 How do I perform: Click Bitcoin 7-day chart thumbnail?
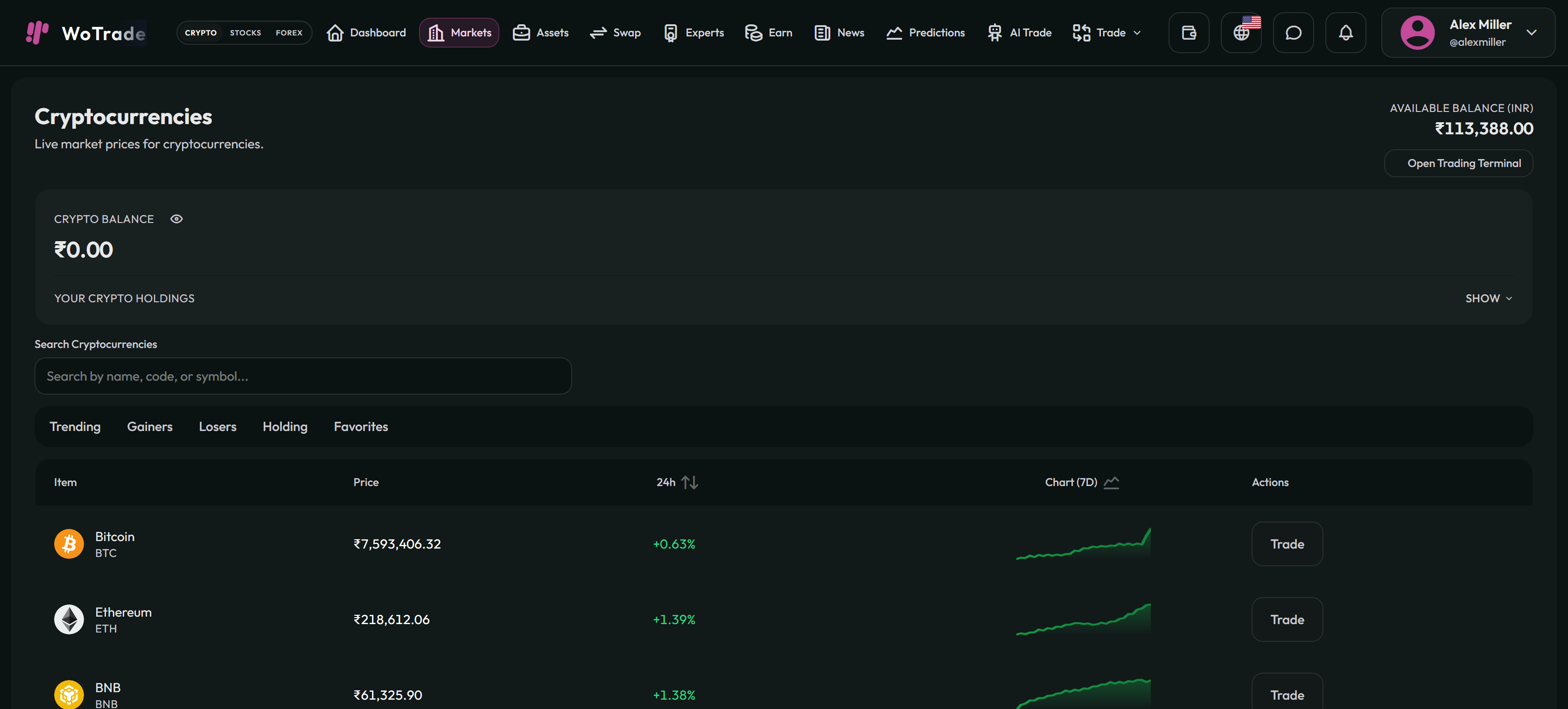point(1083,543)
